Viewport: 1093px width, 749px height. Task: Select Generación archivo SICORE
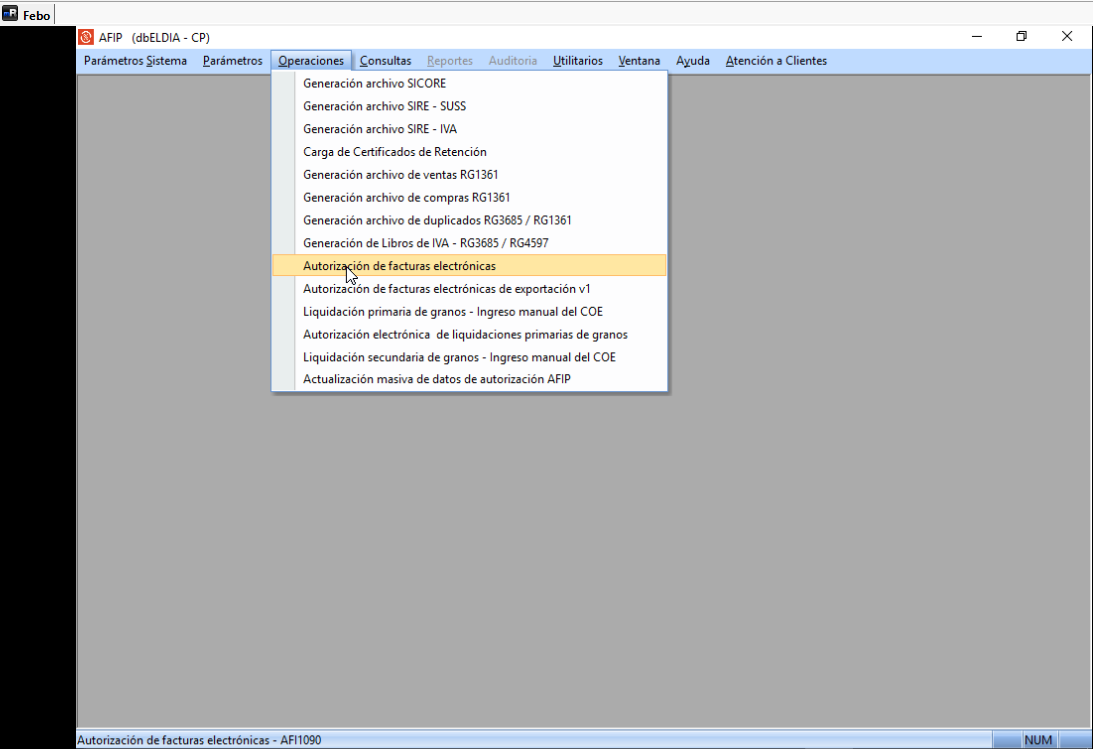(x=375, y=84)
